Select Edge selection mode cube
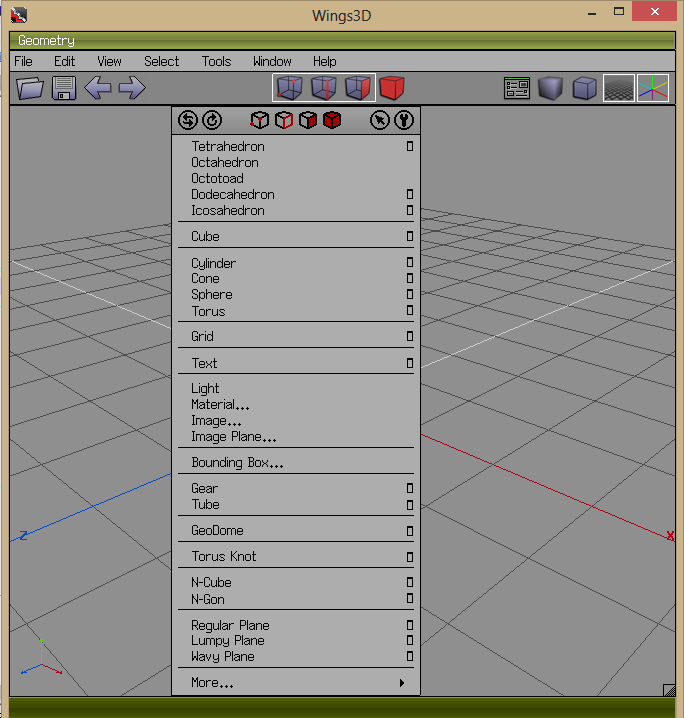Screen dimensions: 684x718 tap(324, 87)
